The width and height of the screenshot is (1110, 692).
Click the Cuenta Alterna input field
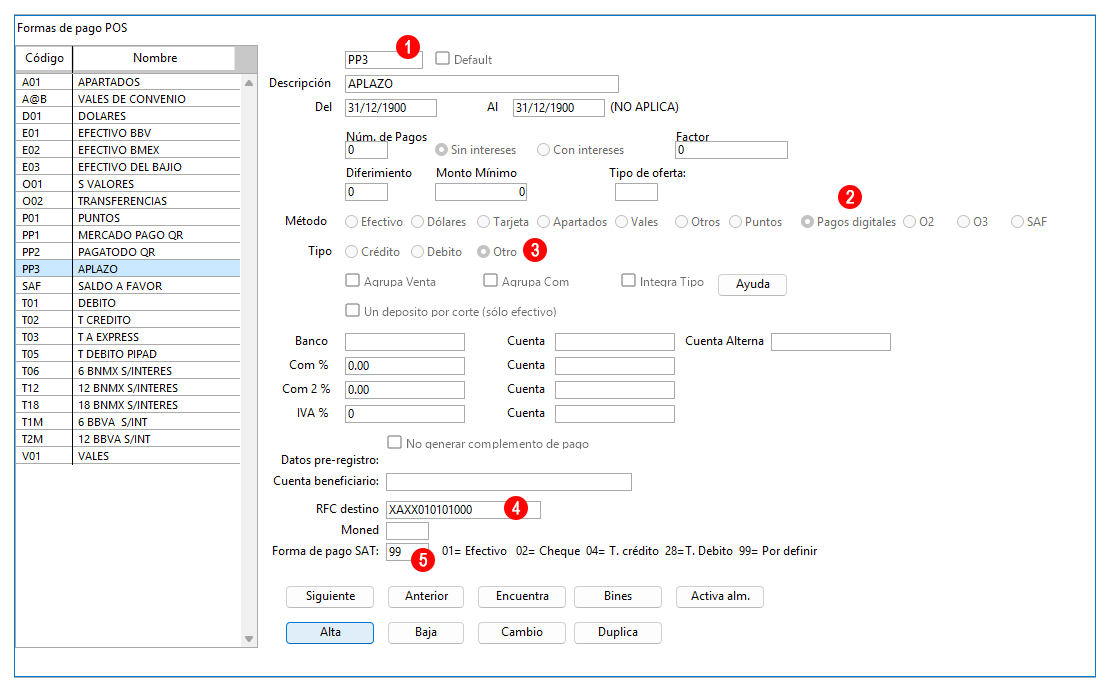coord(831,342)
